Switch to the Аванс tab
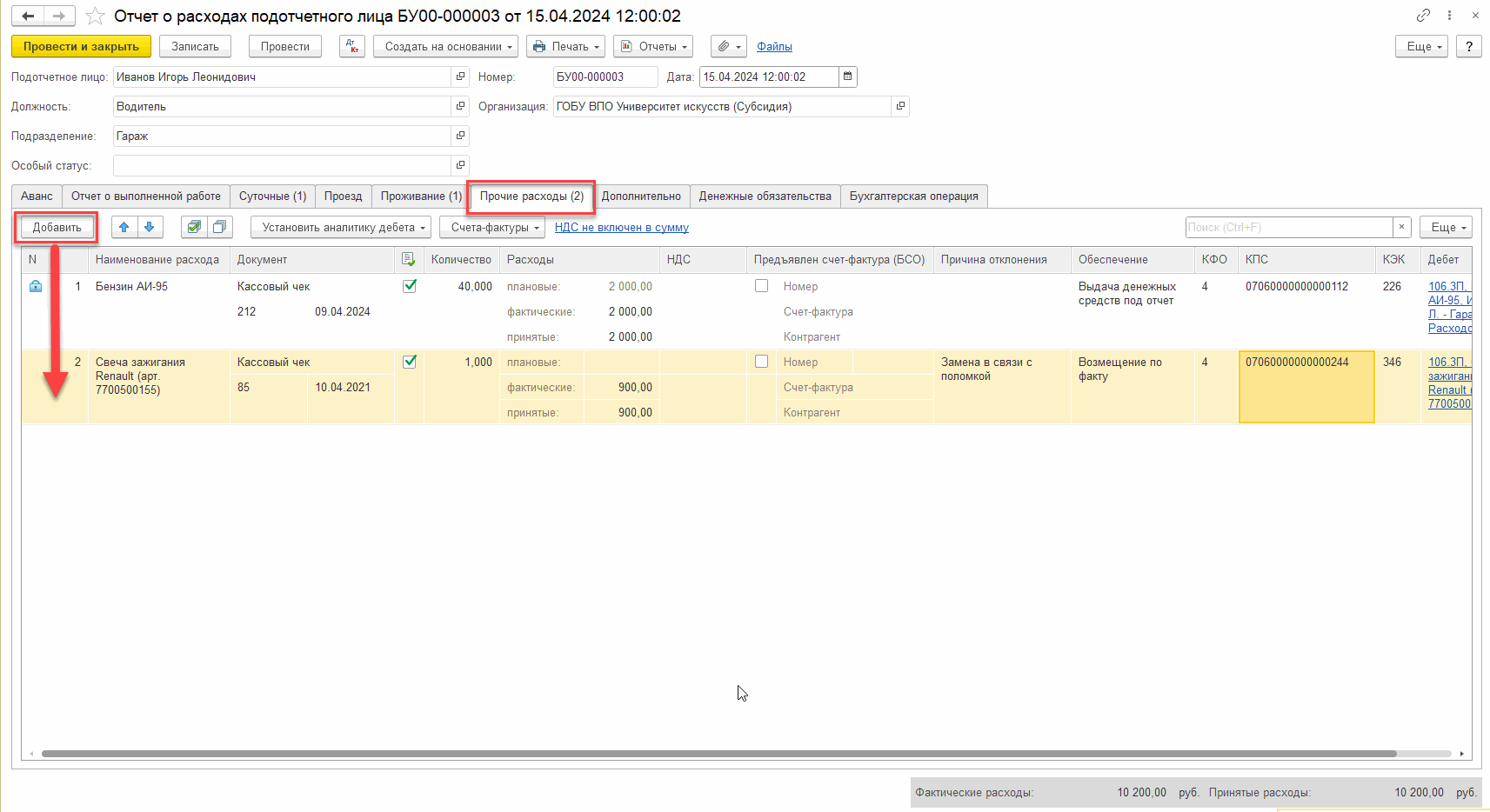 (x=37, y=196)
